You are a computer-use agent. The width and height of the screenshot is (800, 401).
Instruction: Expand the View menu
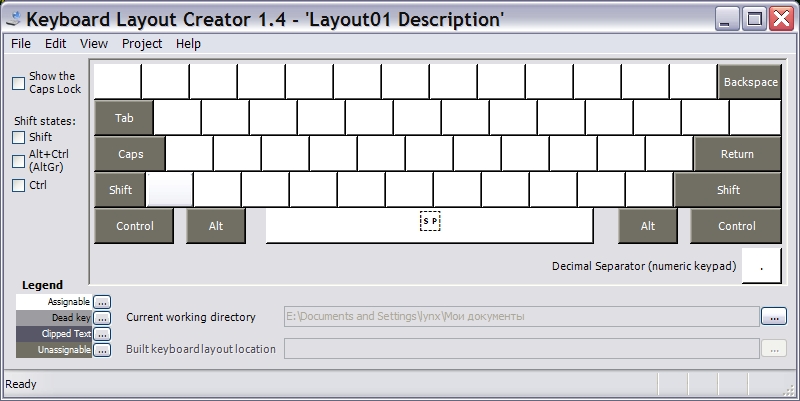(x=94, y=44)
